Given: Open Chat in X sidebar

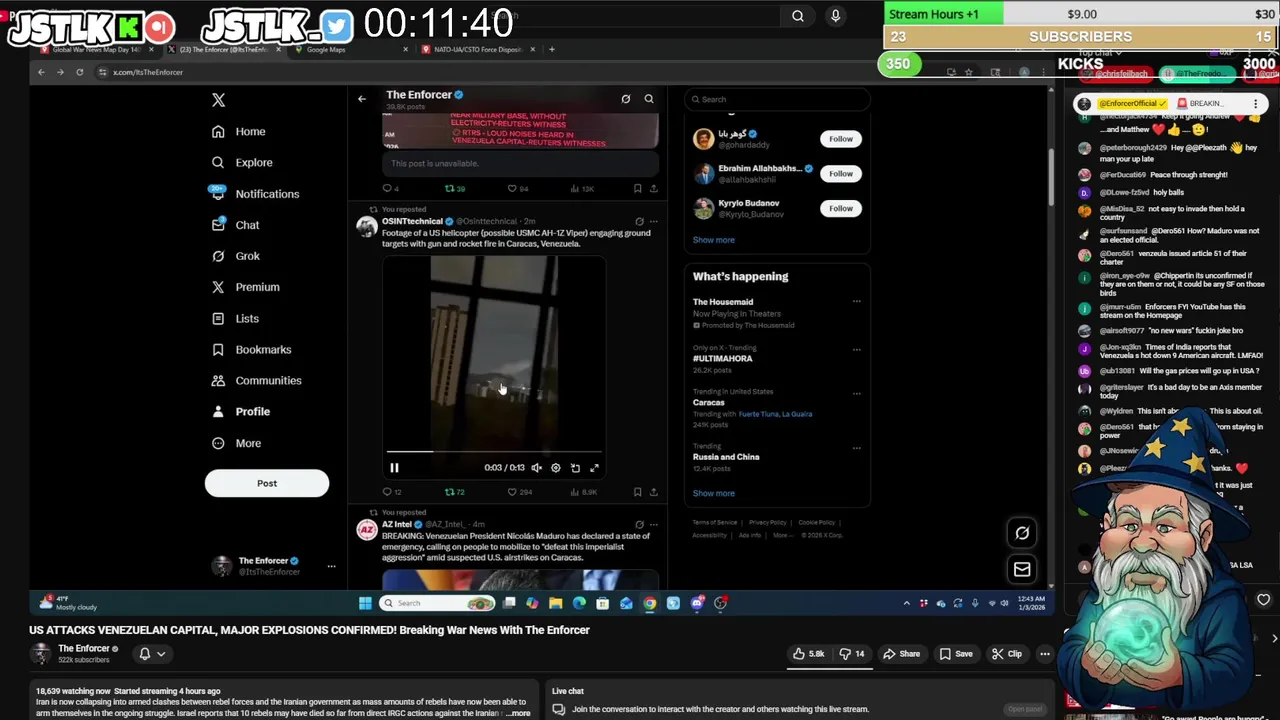Looking at the screenshot, I should 236,225.
